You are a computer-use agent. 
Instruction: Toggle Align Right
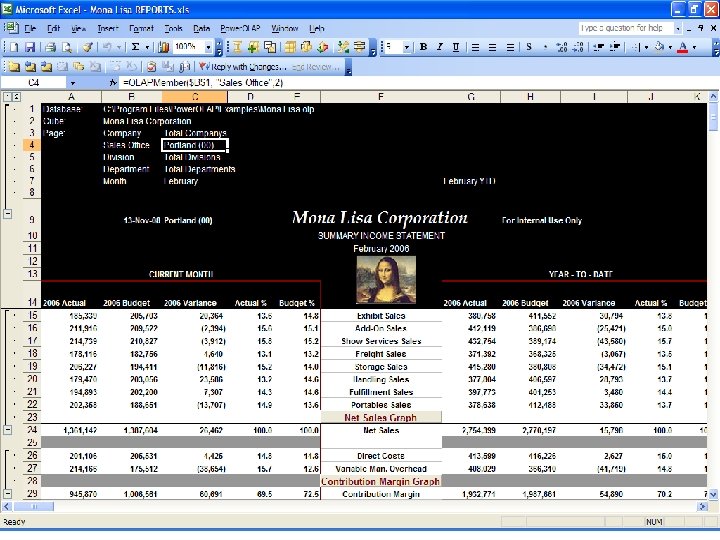(x=510, y=47)
